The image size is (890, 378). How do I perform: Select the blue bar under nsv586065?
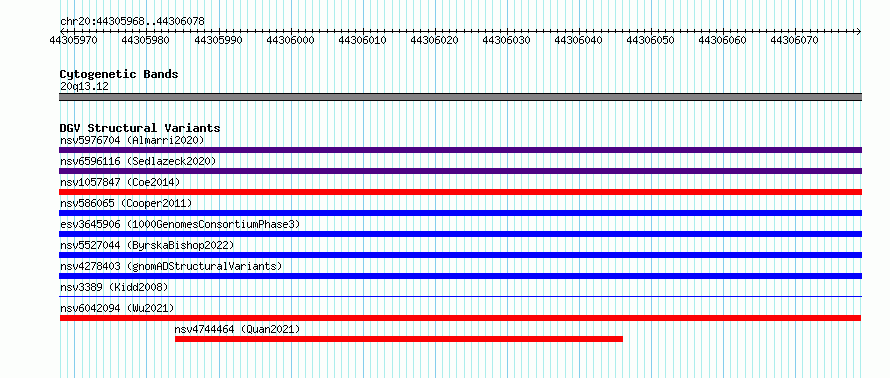pos(460,213)
